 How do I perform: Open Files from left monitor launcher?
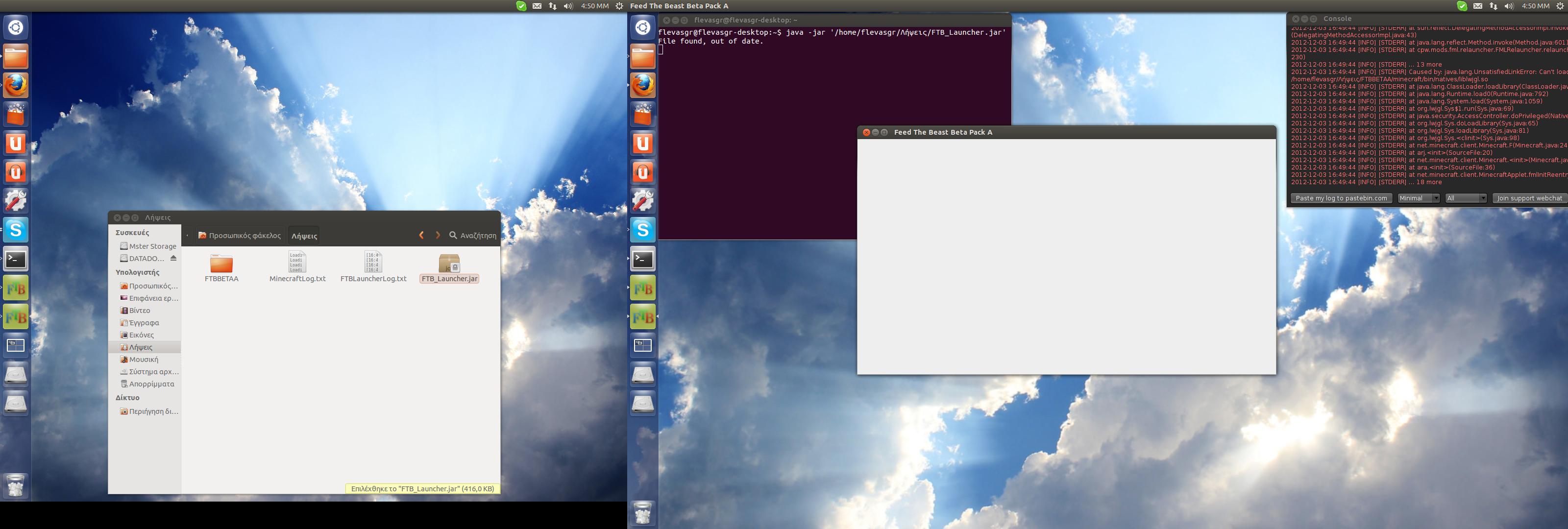point(16,57)
